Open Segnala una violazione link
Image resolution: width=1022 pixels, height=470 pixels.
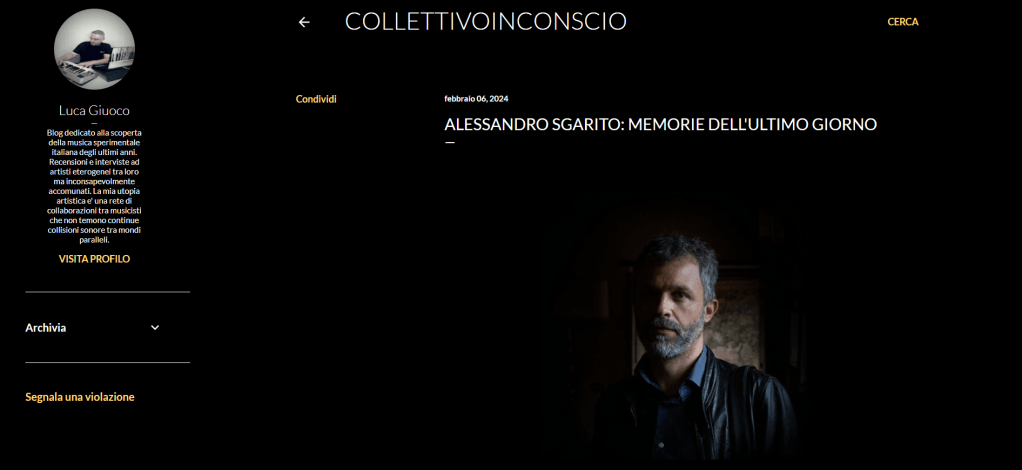[80, 397]
